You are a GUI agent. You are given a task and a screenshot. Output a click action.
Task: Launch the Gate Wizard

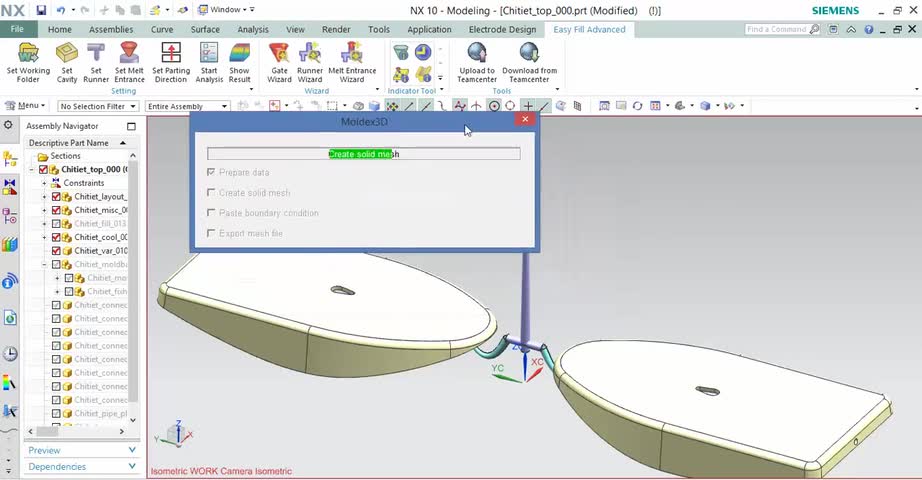pos(279,63)
